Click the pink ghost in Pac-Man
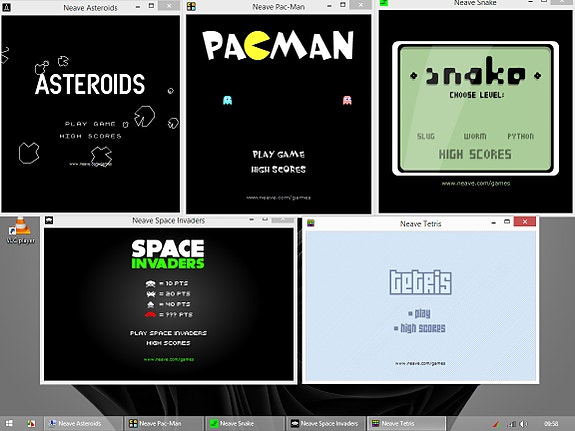575x431 pixels. (347, 100)
